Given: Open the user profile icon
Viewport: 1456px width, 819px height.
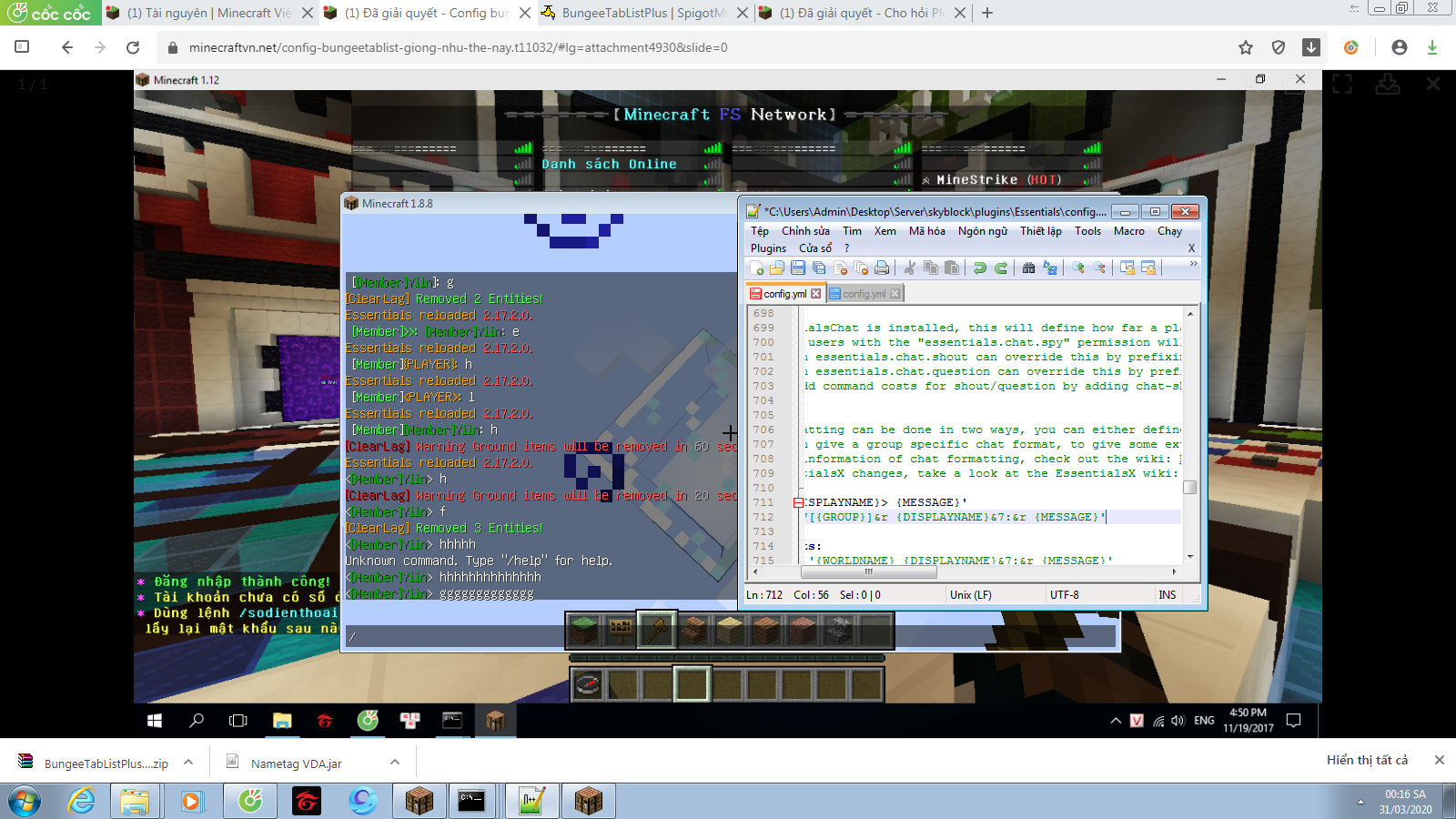Looking at the screenshot, I should click(1400, 47).
